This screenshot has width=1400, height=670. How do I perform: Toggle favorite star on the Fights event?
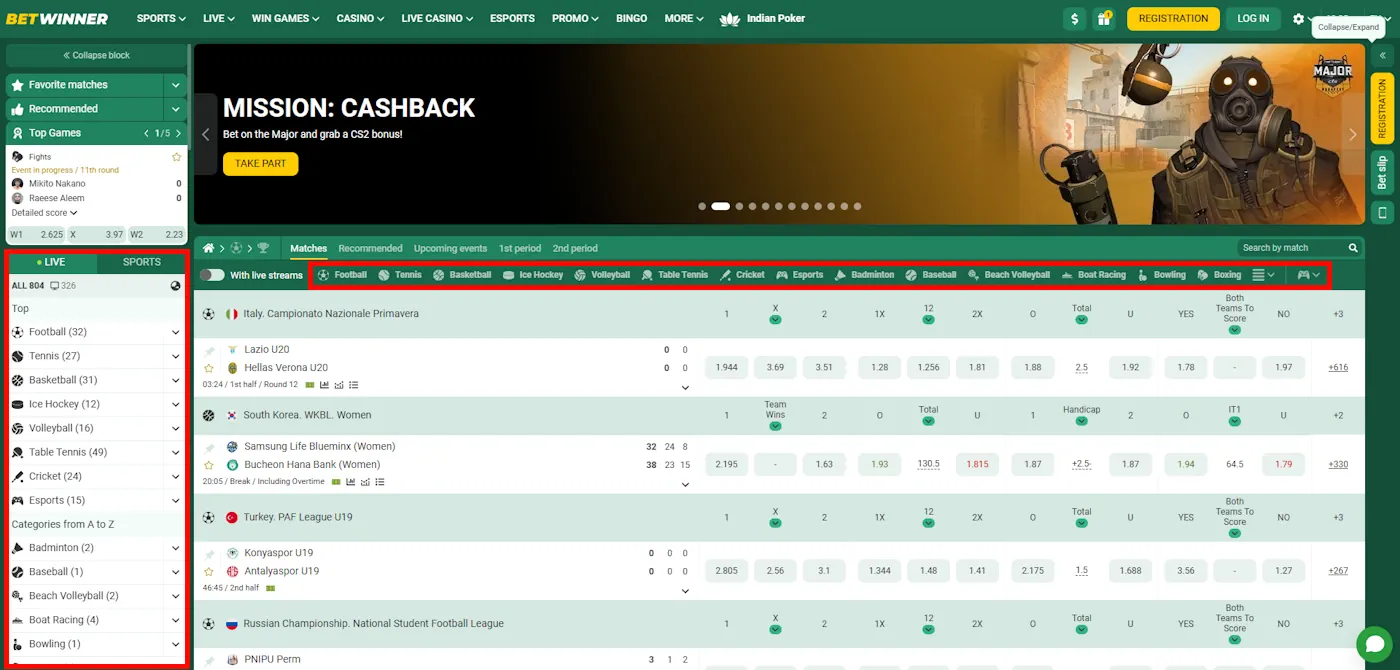point(176,156)
